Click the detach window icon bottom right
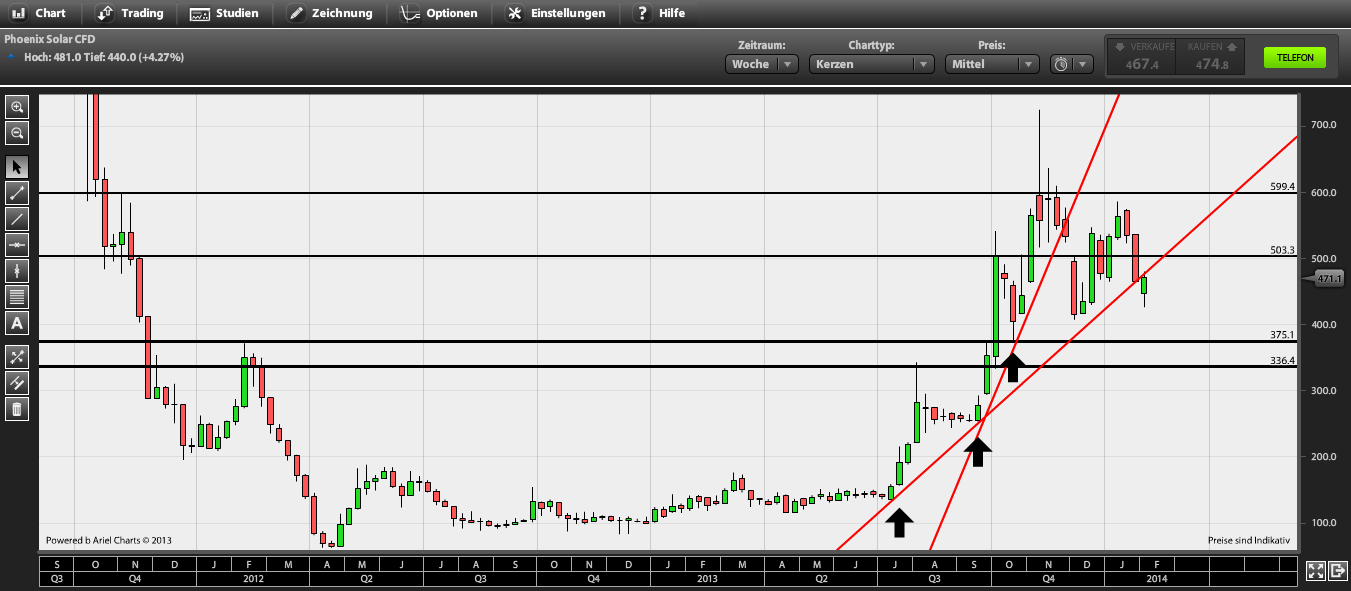The height and width of the screenshot is (591, 1351). 1337,571
